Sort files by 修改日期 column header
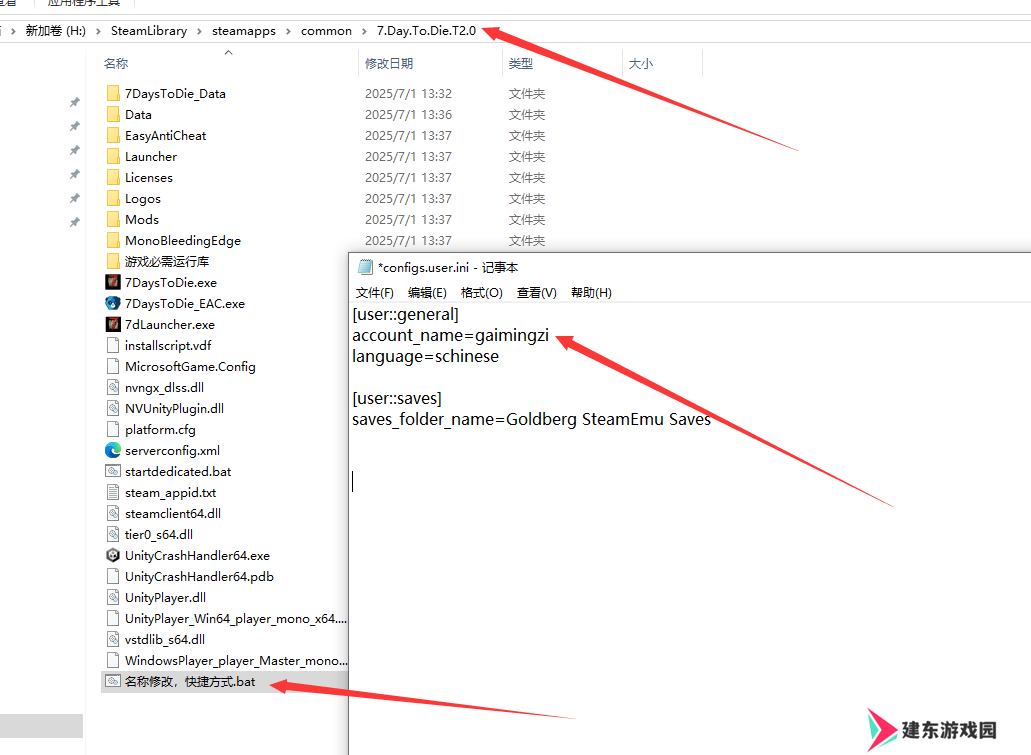 point(389,64)
